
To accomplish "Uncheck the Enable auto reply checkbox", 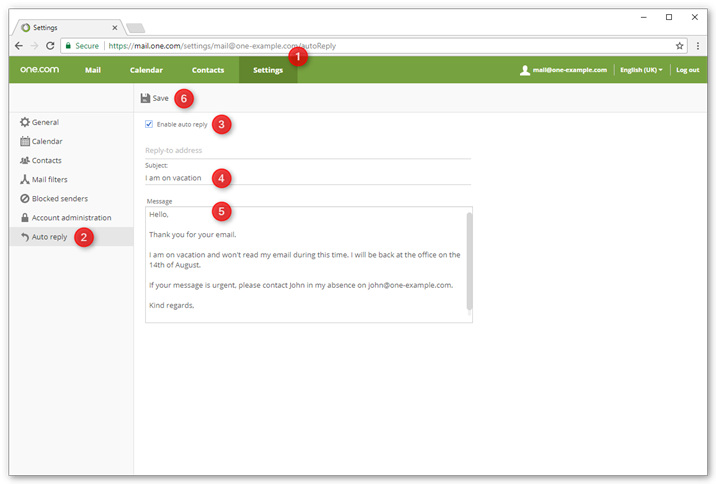I will point(149,124).
